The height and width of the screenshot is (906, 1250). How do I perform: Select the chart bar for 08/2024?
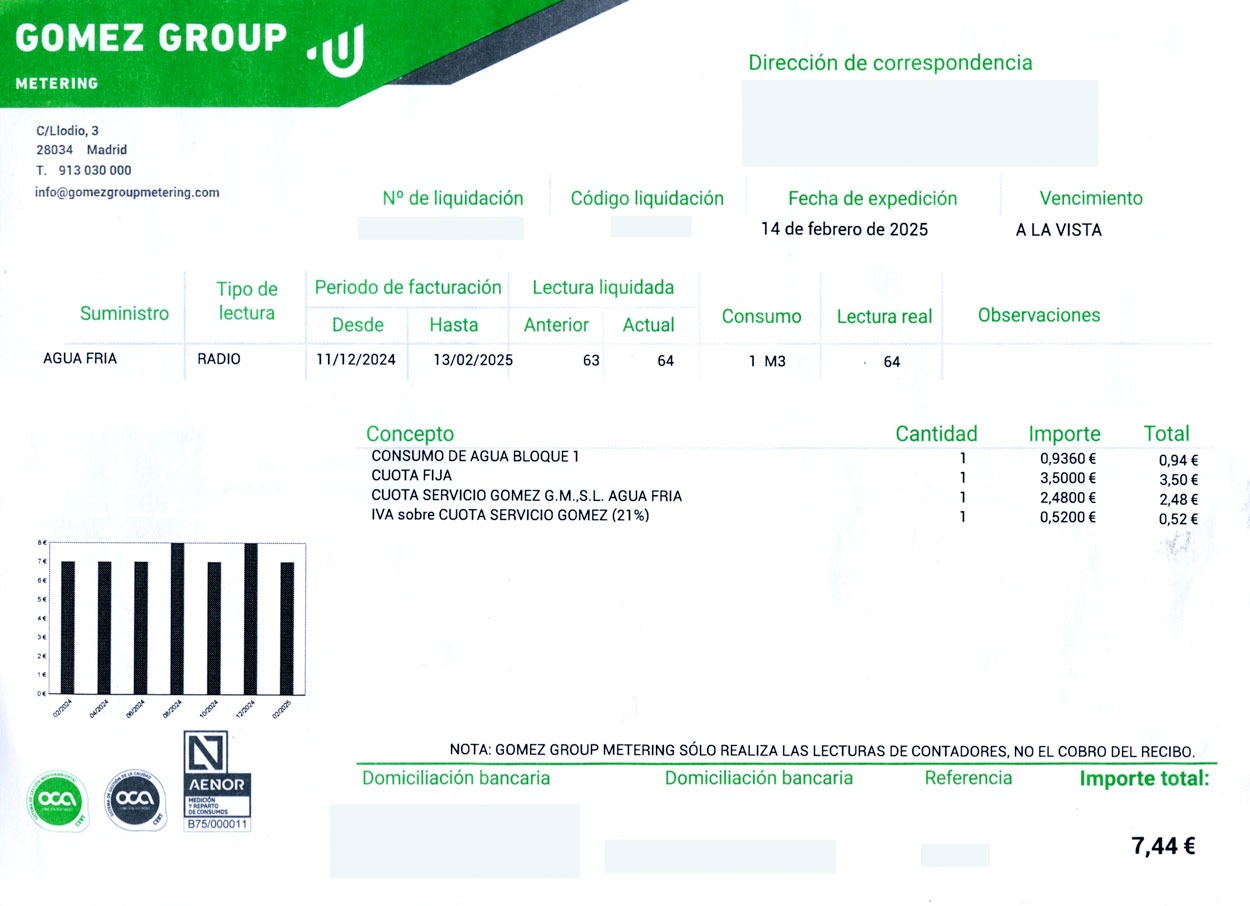[177, 618]
